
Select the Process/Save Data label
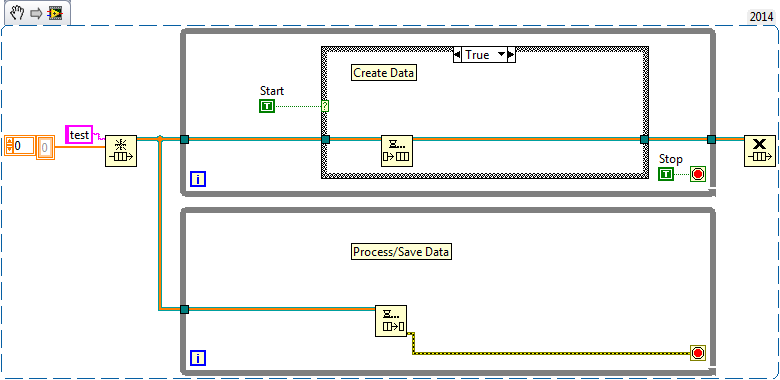(x=401, y=252)
